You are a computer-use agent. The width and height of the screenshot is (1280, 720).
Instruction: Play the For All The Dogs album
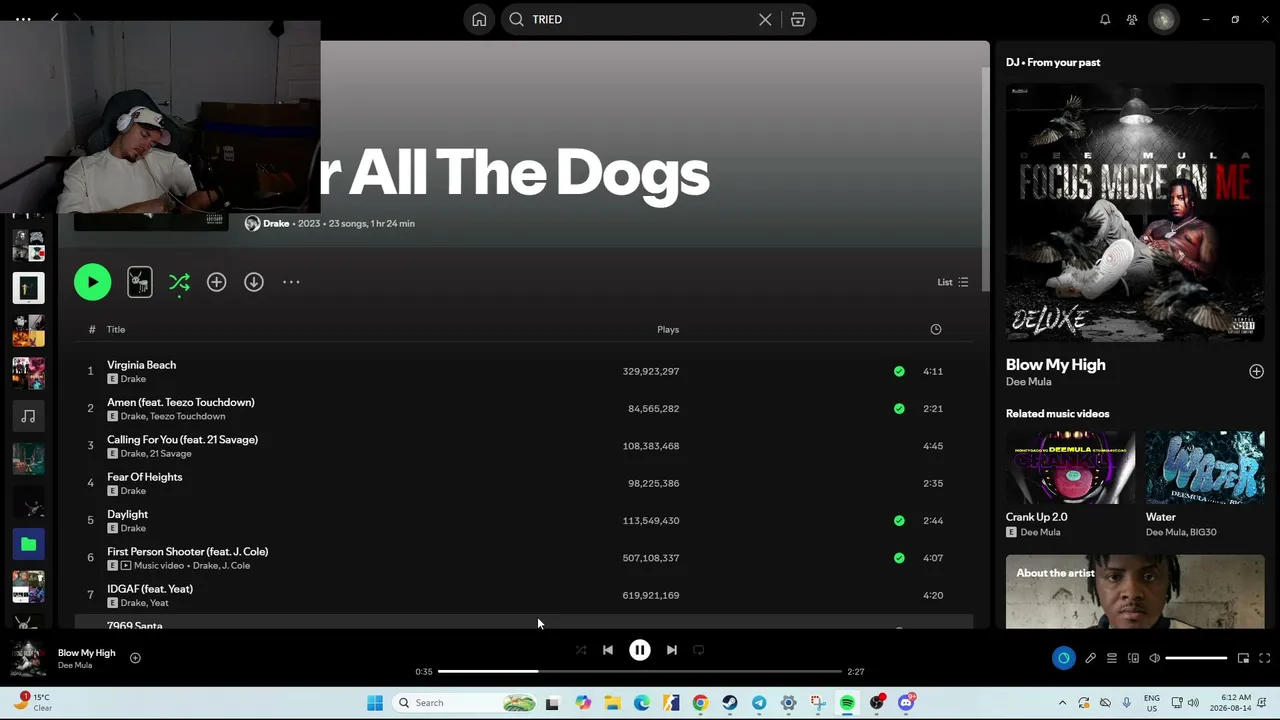tap(92, 282)
